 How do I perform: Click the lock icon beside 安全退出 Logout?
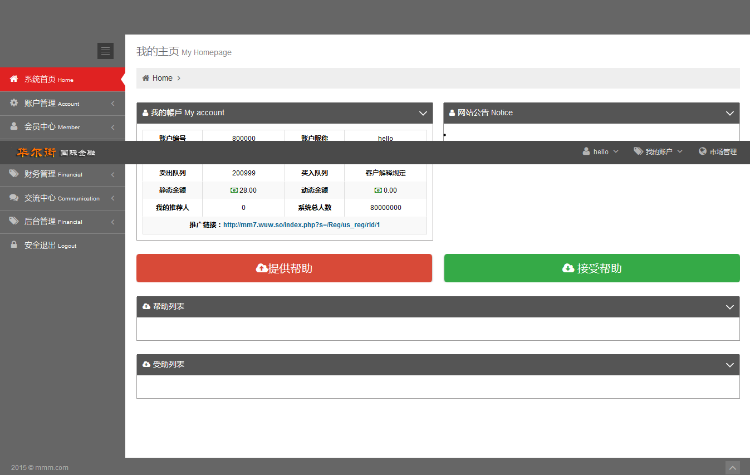tap(14, 245)
